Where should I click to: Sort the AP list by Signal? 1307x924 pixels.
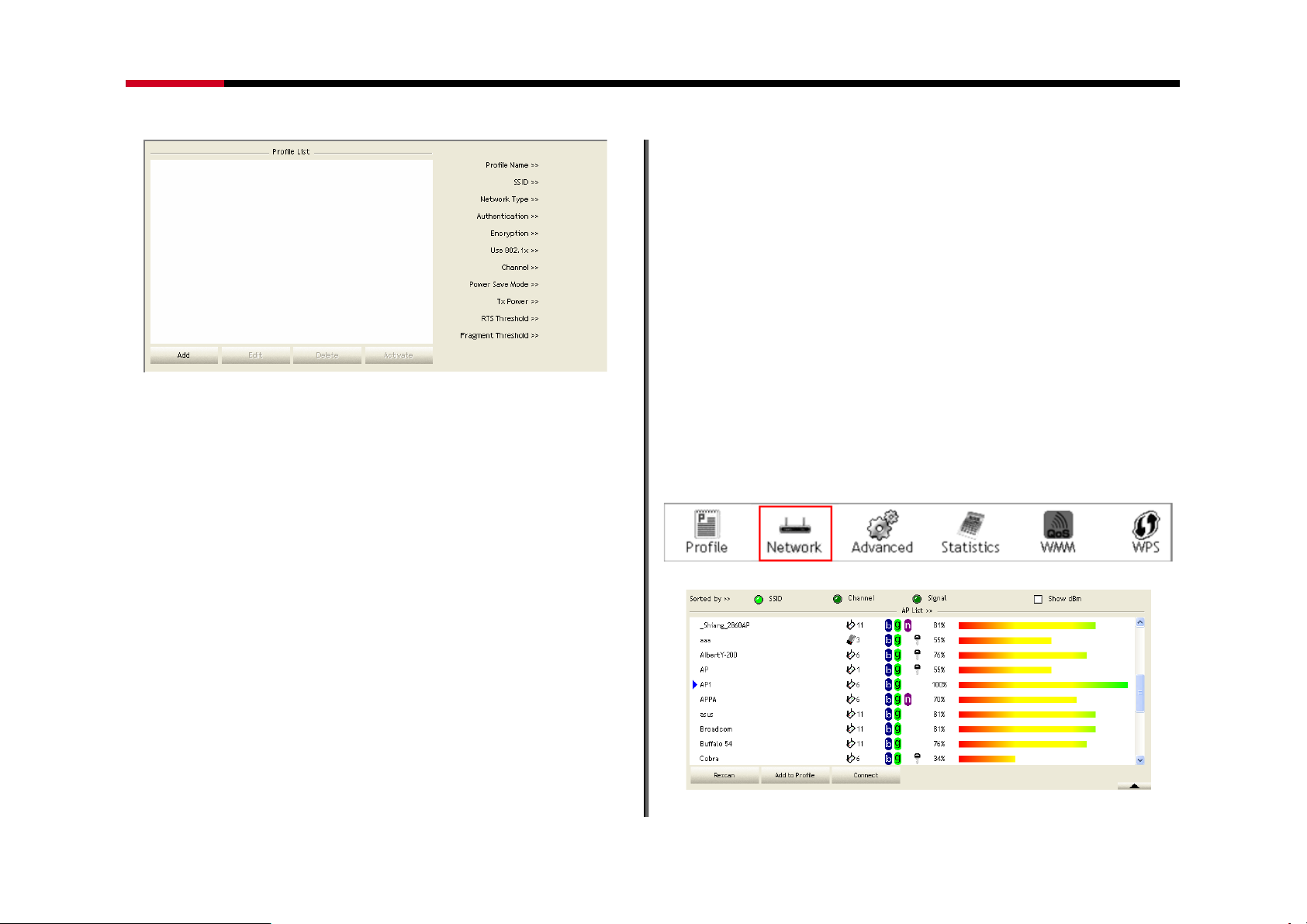click(917, 599)
